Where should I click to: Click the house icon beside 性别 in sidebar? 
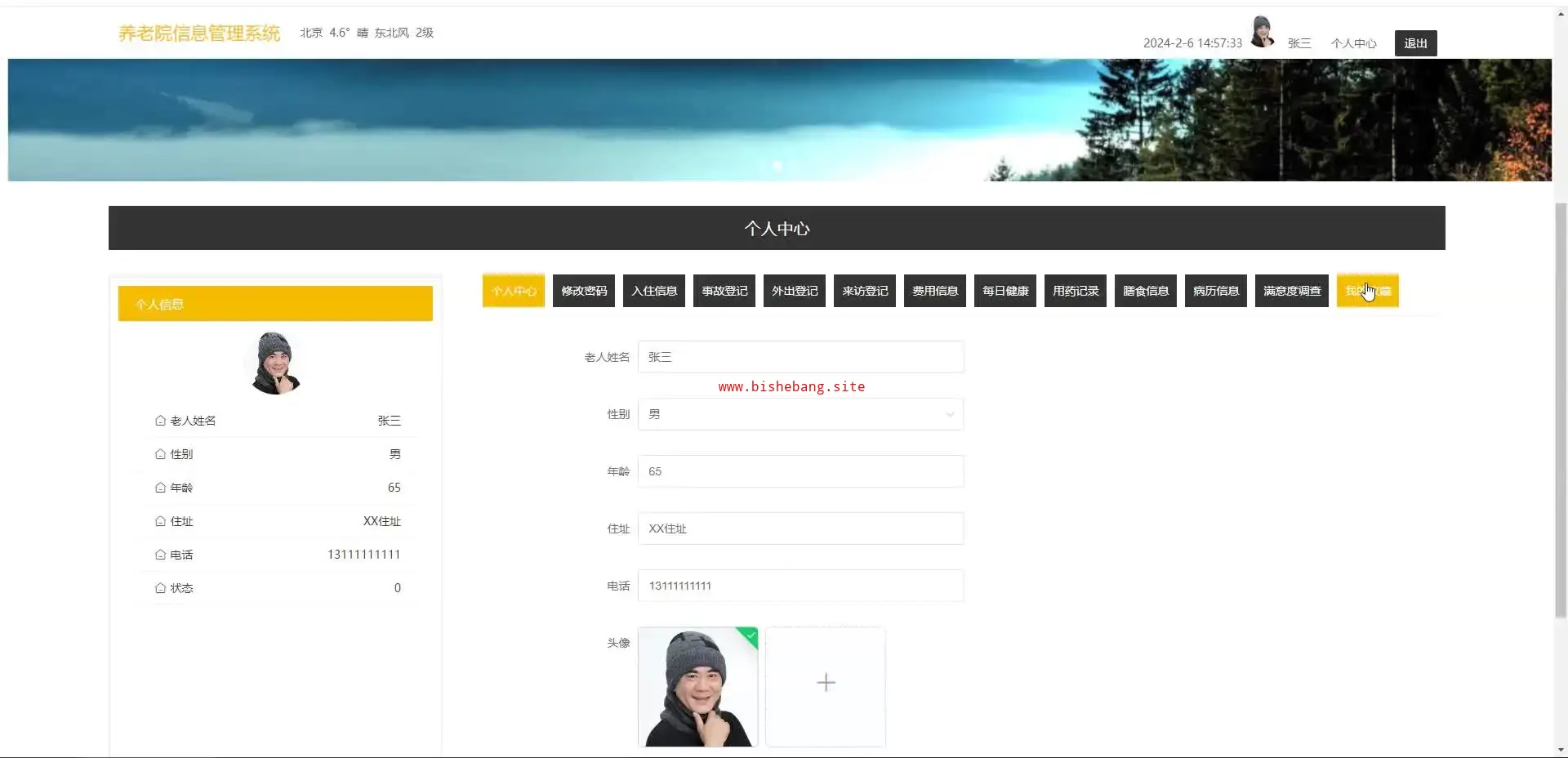coord(160,454)
